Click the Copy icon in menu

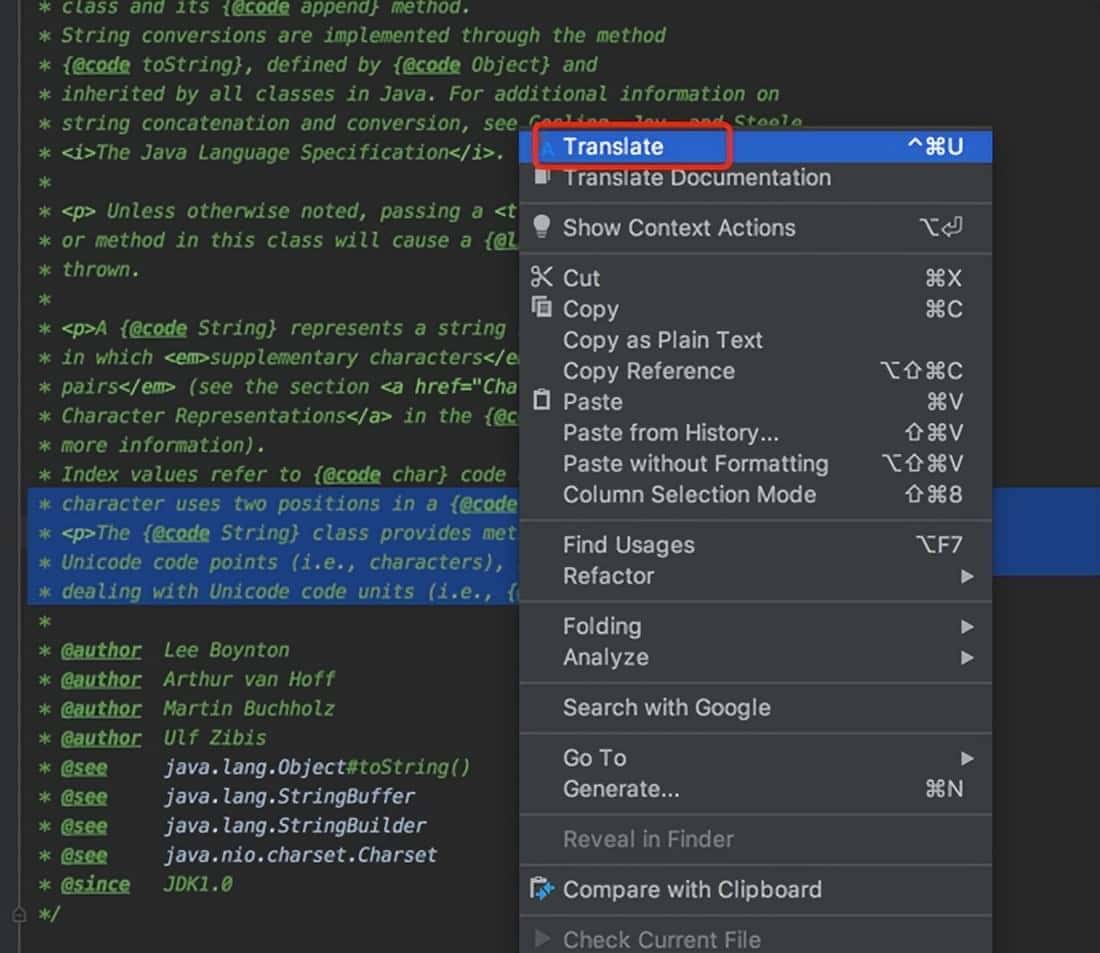[542, 309]
